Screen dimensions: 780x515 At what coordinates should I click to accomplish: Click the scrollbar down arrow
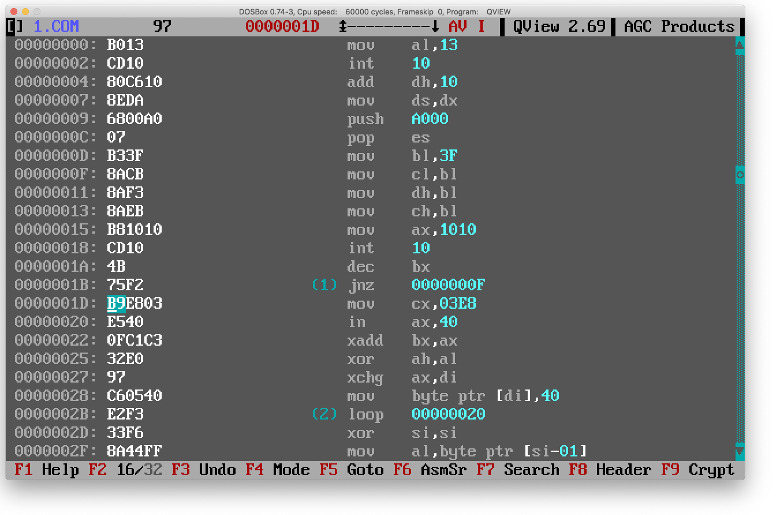740,451
